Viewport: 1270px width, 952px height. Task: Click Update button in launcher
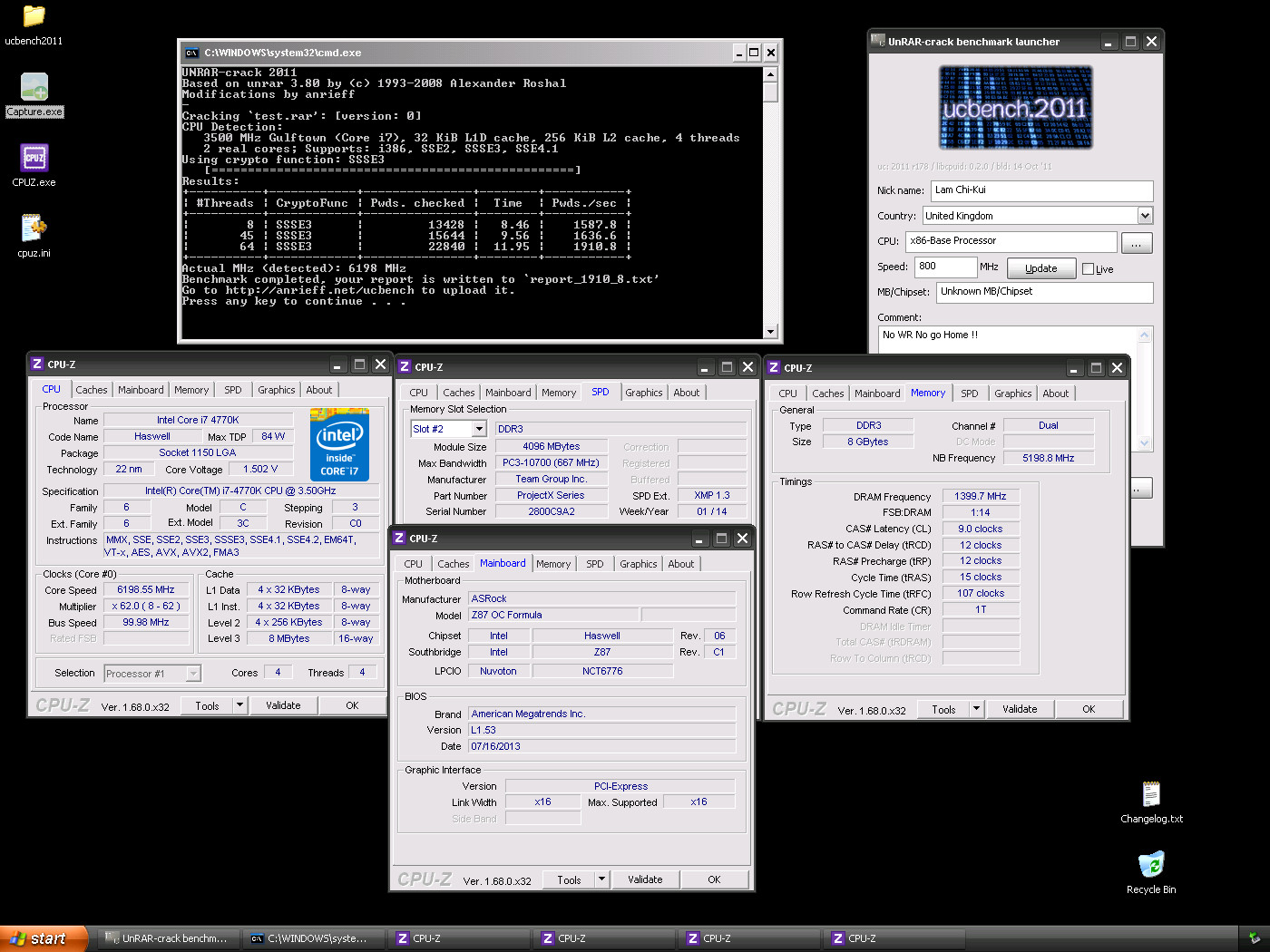pos(1041,268)
